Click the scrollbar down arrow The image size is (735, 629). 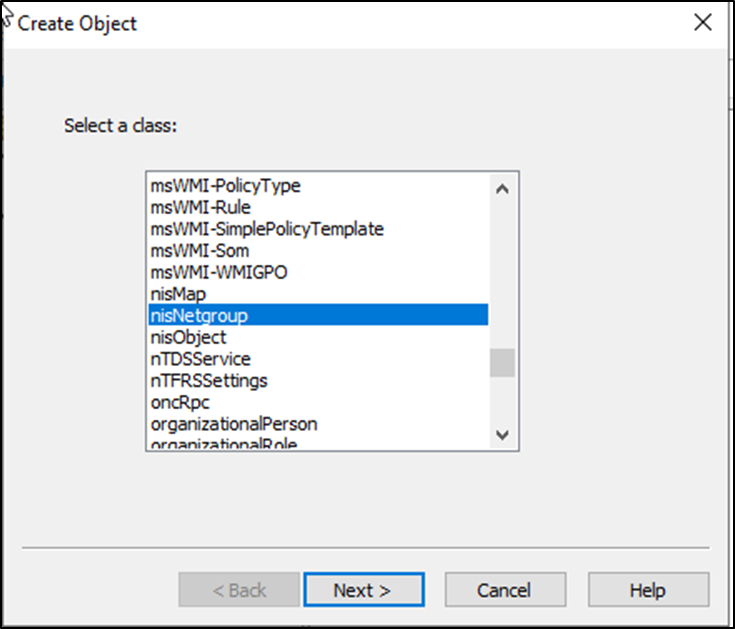[x=502, y=435]
